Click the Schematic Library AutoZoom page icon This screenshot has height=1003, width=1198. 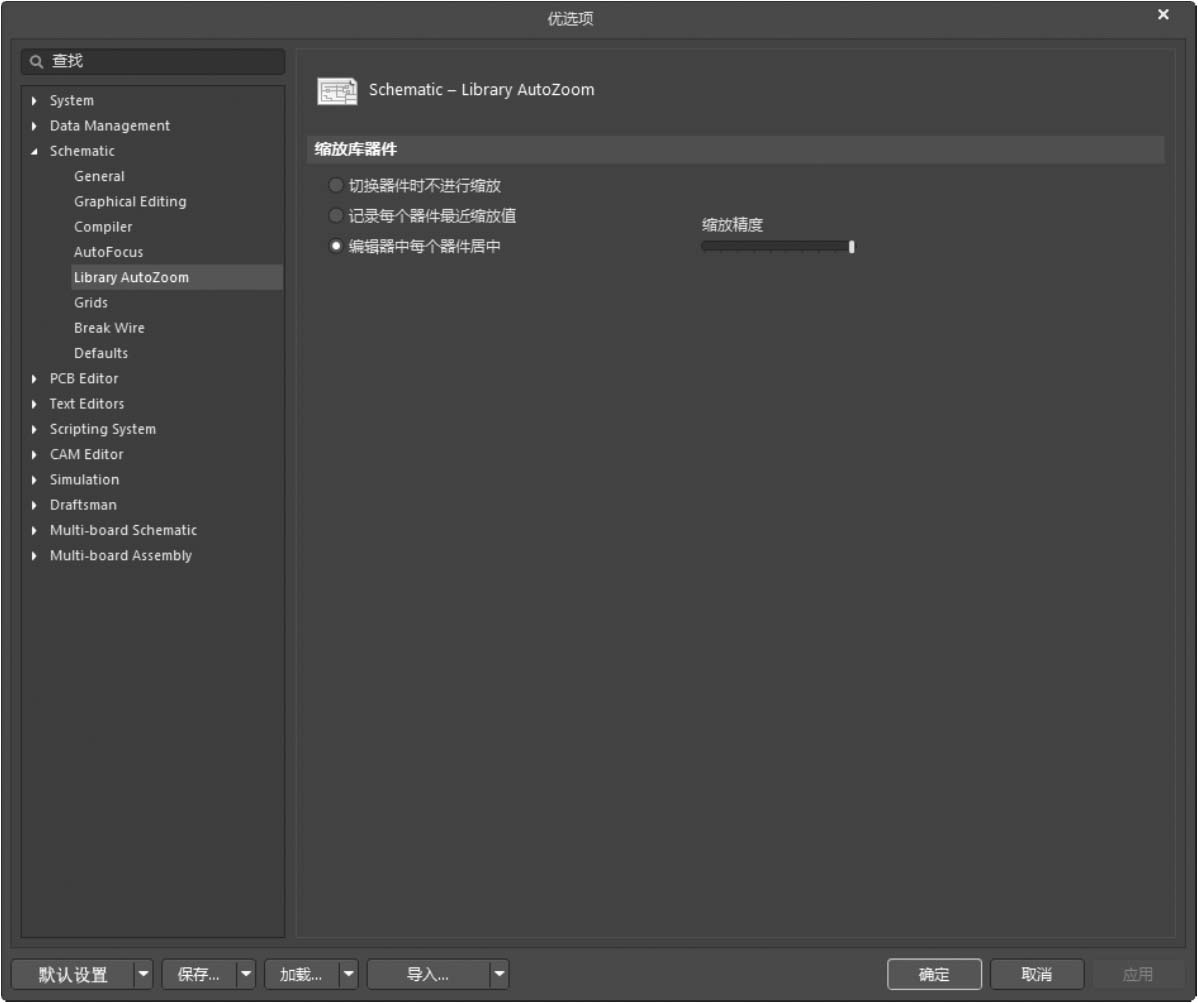tap(337, 91)
